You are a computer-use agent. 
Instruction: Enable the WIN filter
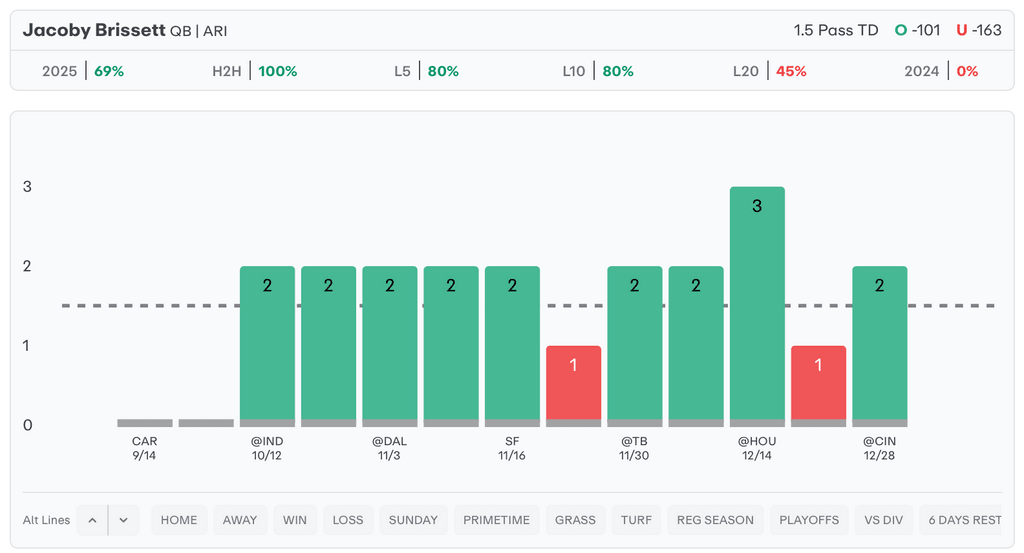pos(295,520)
